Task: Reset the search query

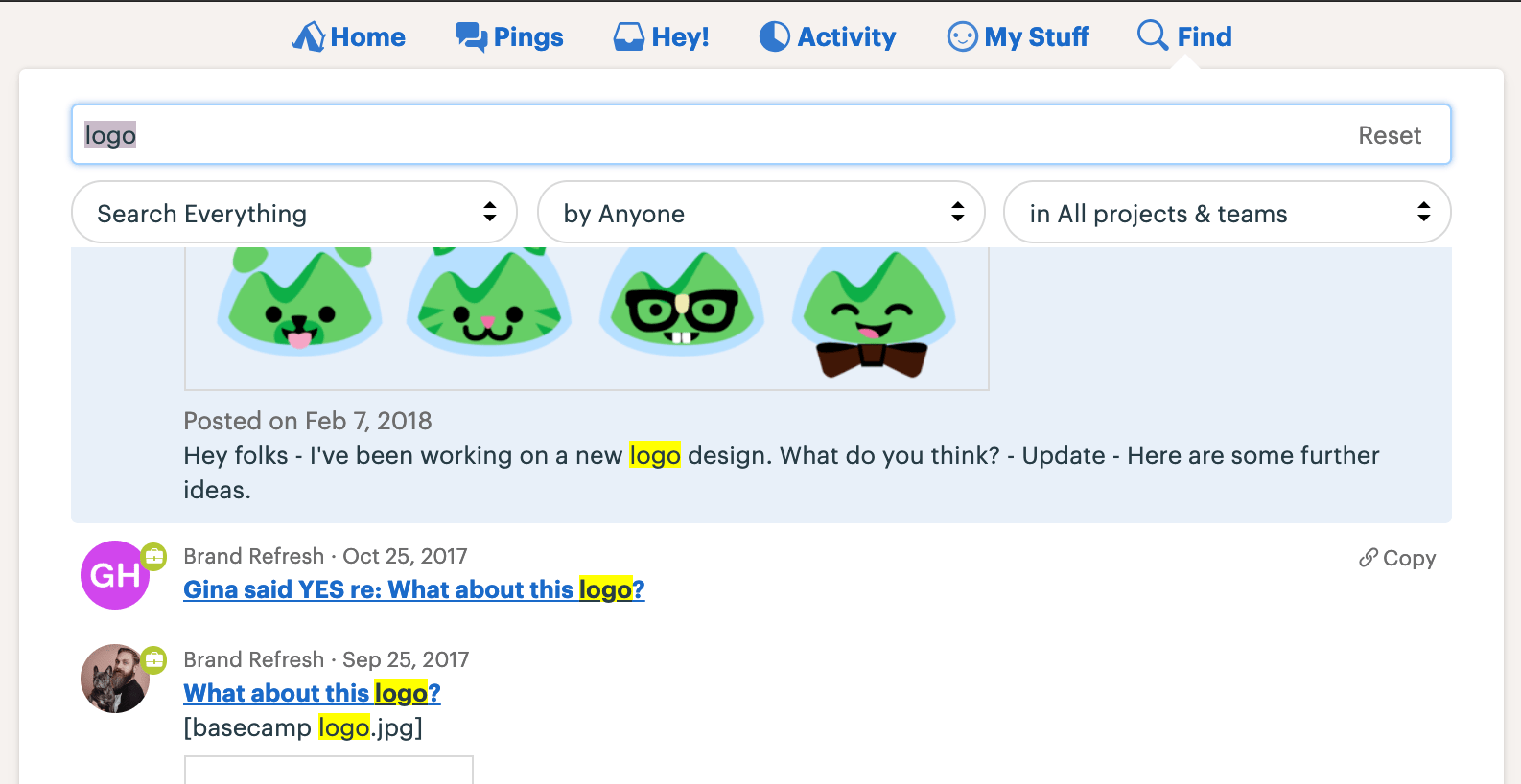Action: point(1389,135)
